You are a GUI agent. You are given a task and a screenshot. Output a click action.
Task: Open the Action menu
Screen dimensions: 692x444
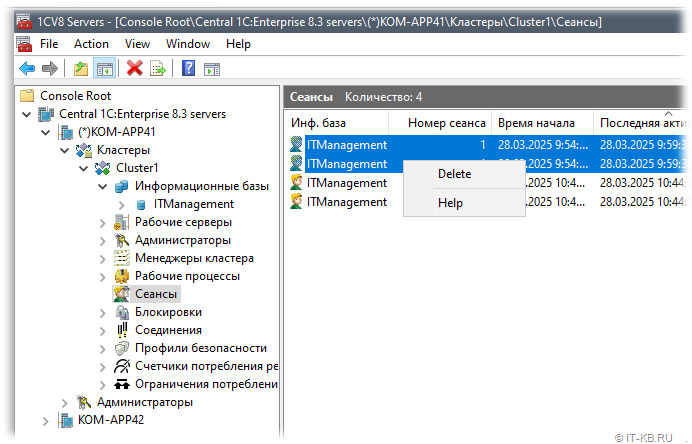point(91,44)
